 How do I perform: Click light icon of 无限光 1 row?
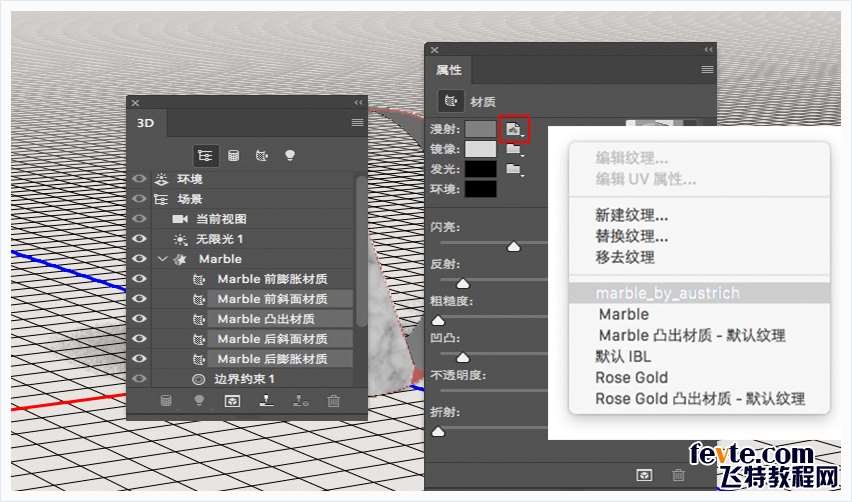pyautogui.click(x=180, y=239)
